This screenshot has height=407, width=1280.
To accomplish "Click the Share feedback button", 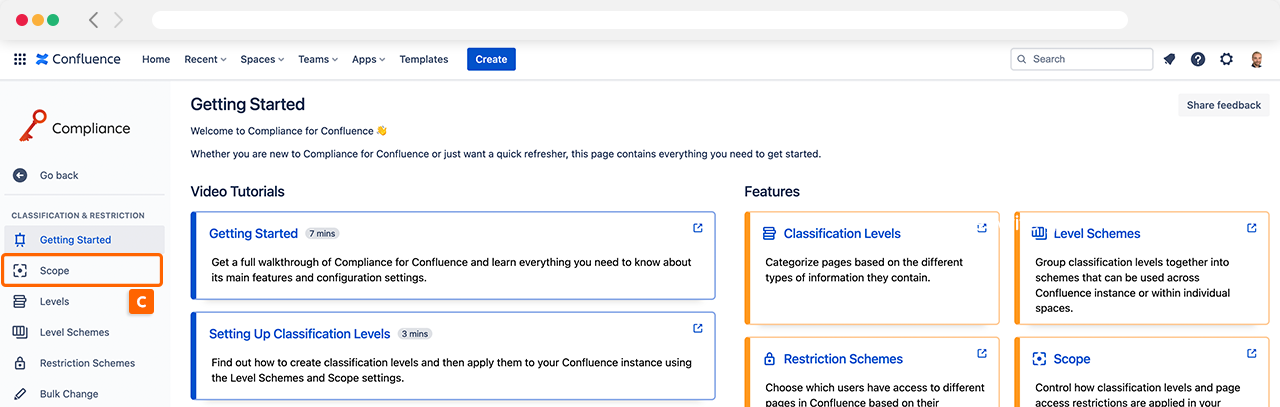I will pos(1223,105).
